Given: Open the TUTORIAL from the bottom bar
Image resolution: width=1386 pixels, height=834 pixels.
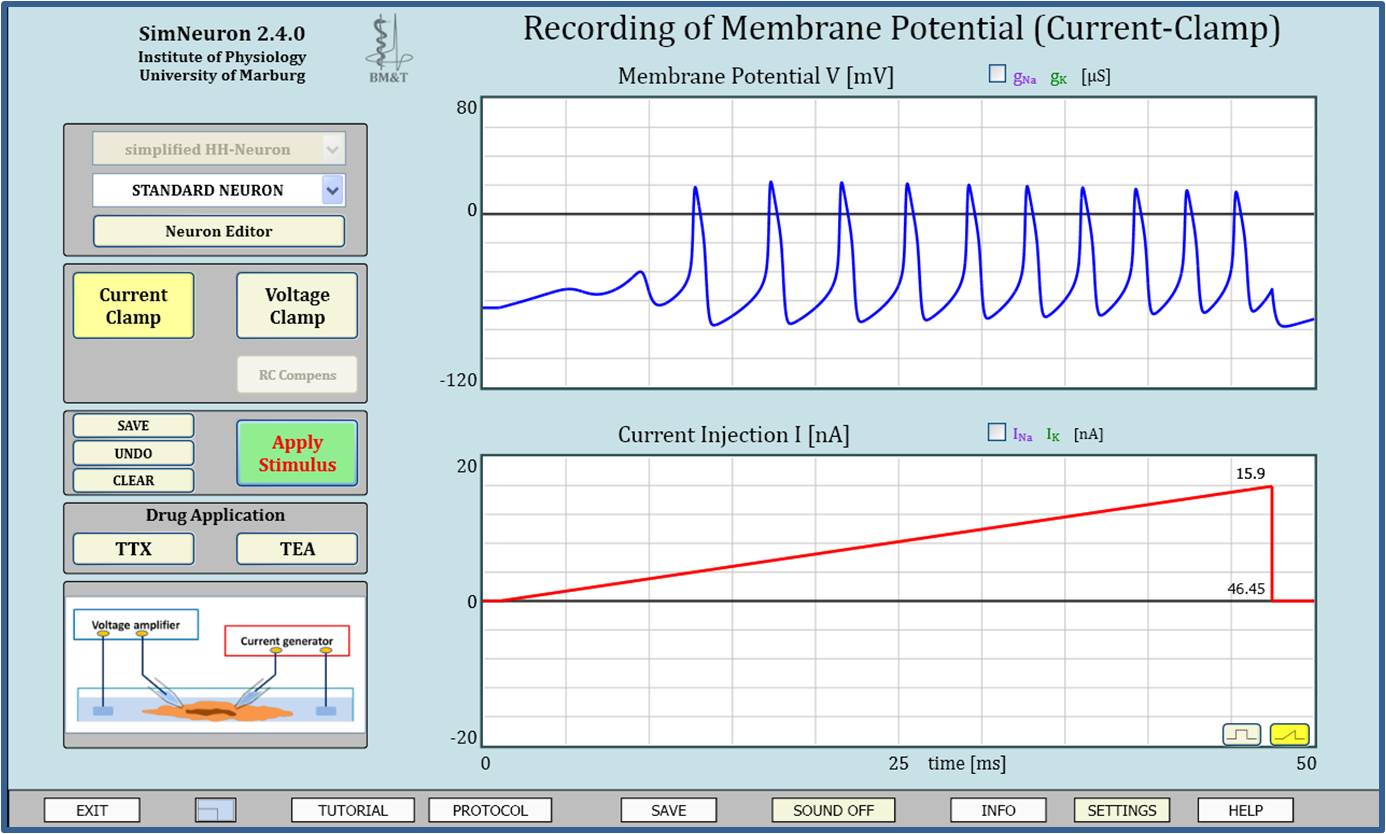Looking at the screenshot, I should (353, 810).
